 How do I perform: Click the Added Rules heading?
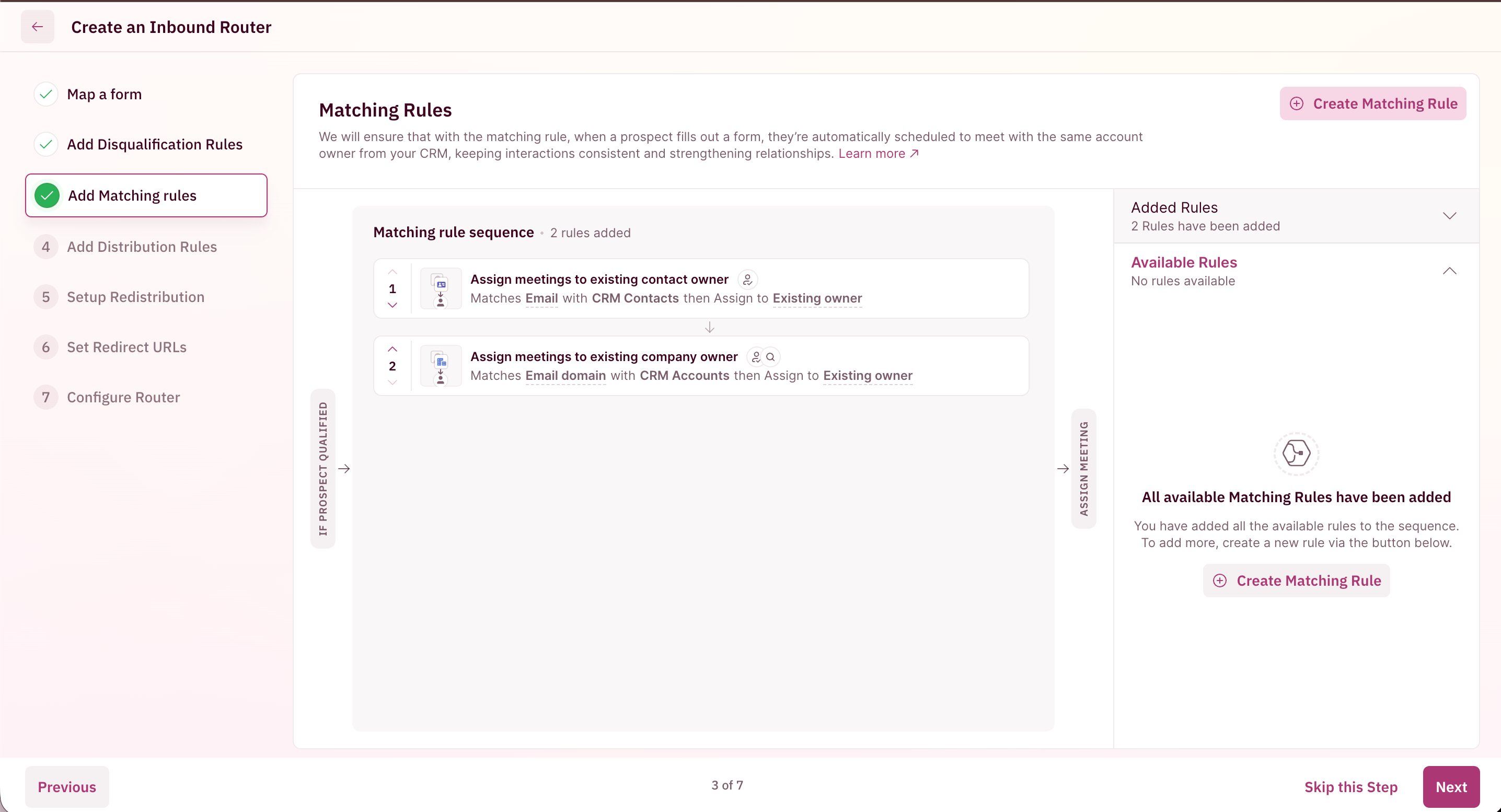click(1174, 207)
